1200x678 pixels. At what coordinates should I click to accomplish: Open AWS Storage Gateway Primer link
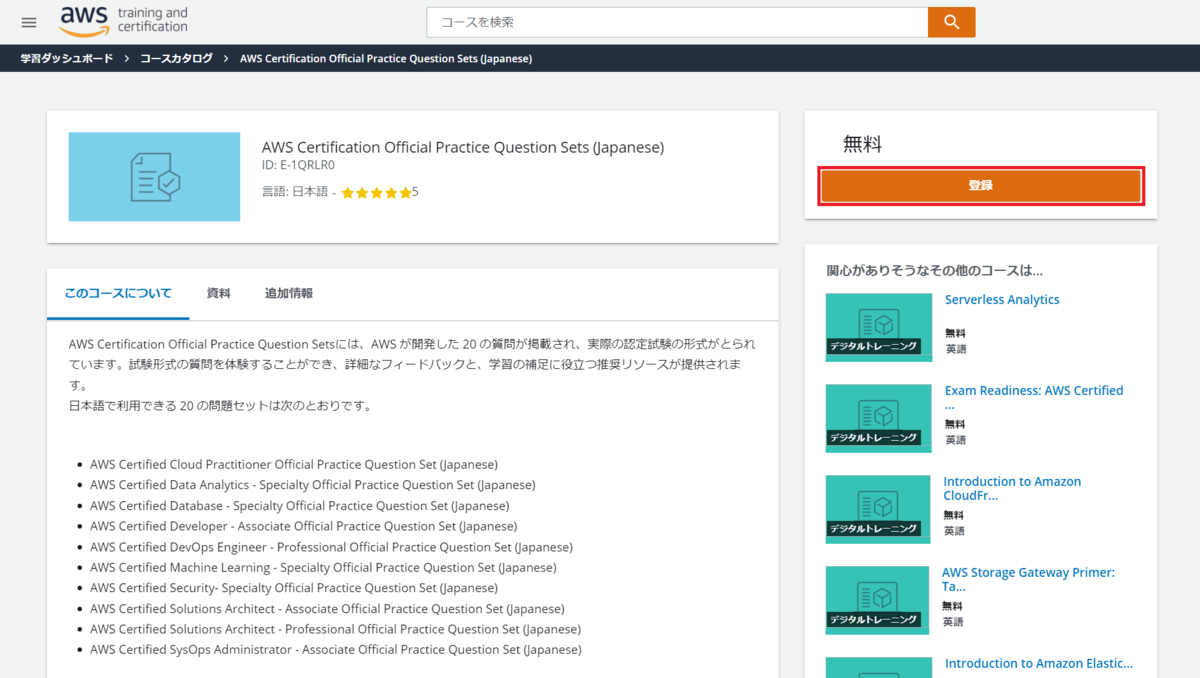point(1028,580)
